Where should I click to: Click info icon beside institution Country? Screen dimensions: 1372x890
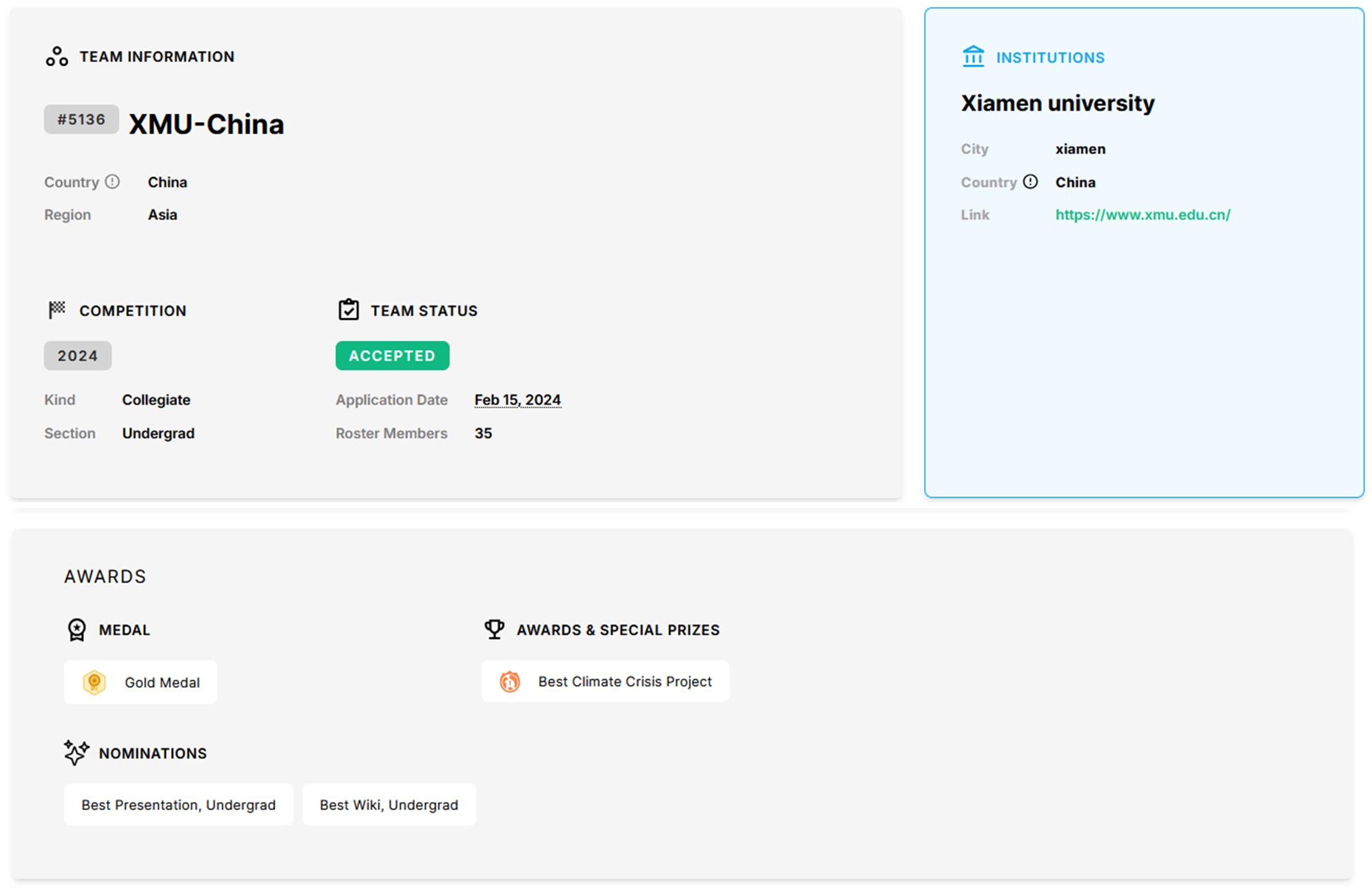click(1030, 182)
